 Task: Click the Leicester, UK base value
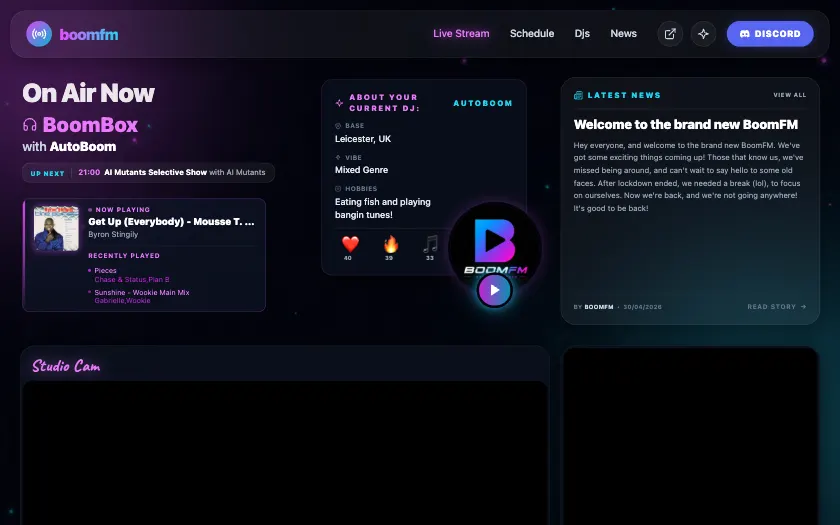(363, 139)
